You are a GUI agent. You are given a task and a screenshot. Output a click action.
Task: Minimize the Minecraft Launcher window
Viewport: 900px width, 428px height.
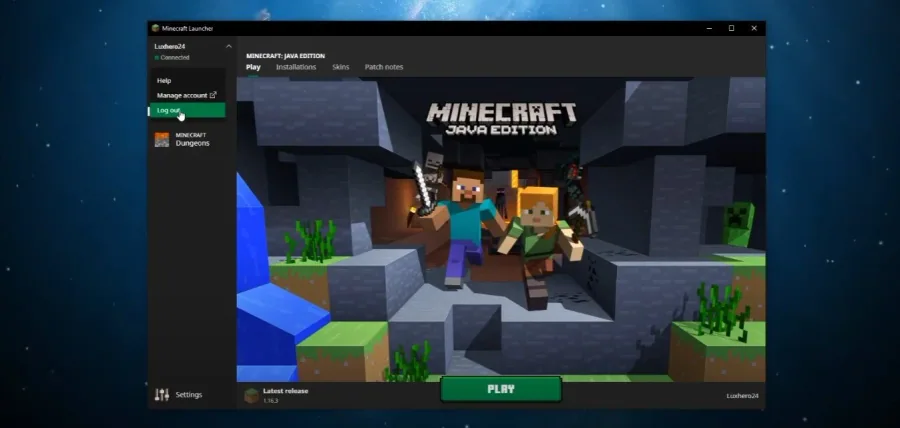[709, 28]
